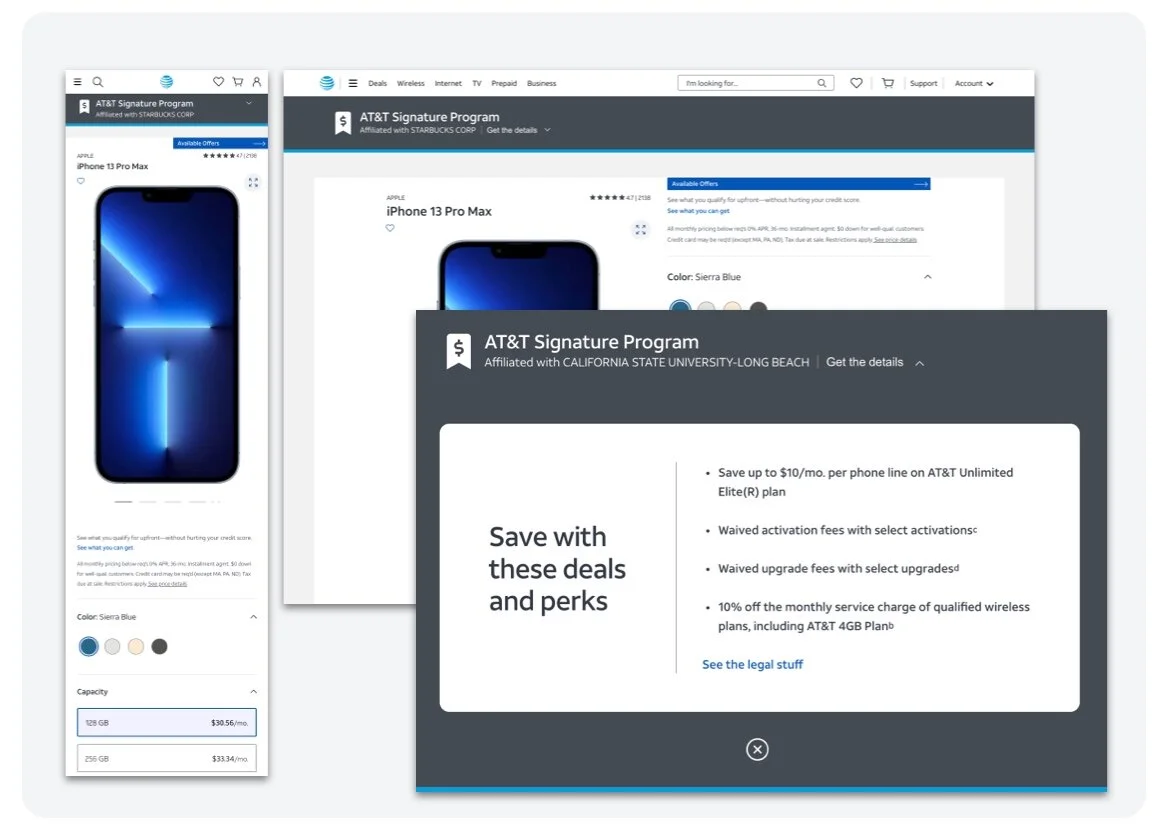Viewport: 1164px width, 836px height.
Task: Click arrow on desktop Available Offers bar
Action: pyautogui.click(x=921, y=183)
